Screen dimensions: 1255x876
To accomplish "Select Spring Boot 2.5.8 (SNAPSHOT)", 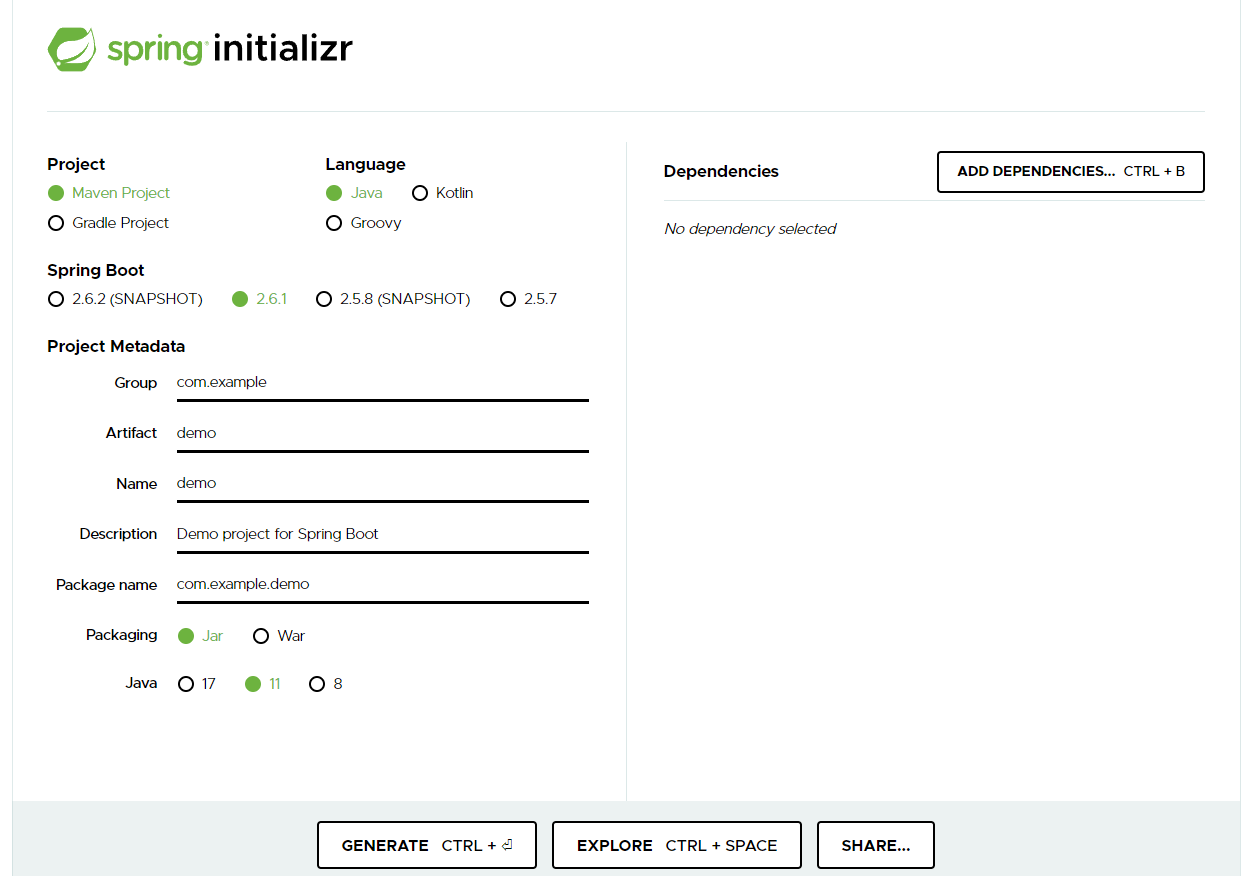I will [x=393, y=299].
